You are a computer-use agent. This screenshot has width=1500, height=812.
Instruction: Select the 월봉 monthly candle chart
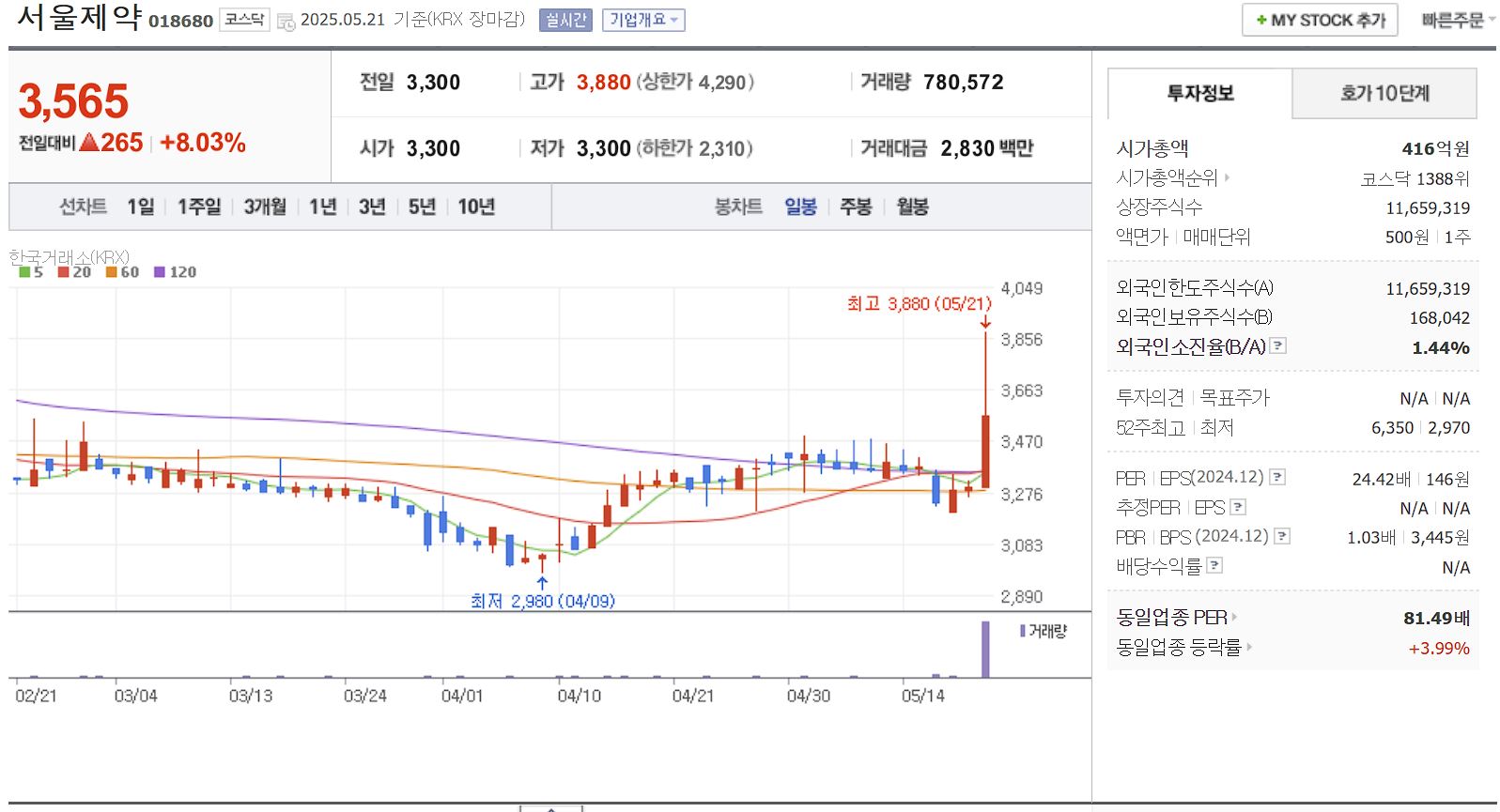pos(912,207)
